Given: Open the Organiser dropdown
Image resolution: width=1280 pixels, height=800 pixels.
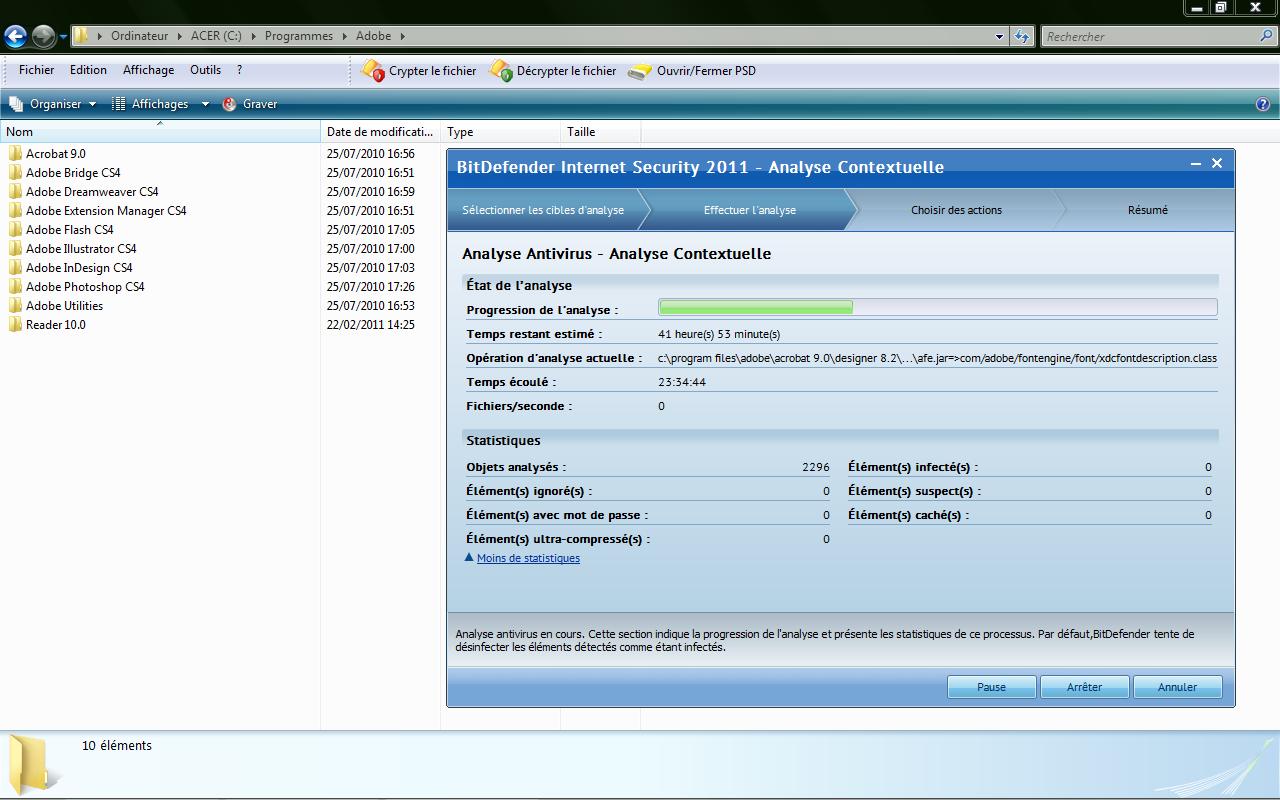Looking at the screenshot, I should 53,104.
